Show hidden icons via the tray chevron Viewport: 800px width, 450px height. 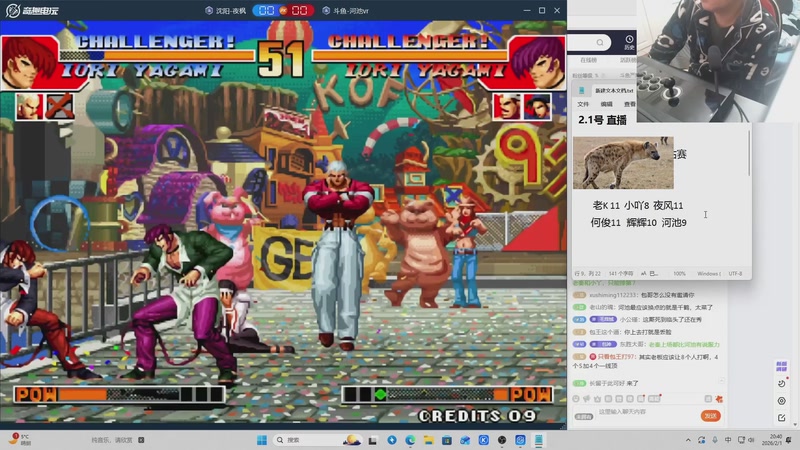688,440
